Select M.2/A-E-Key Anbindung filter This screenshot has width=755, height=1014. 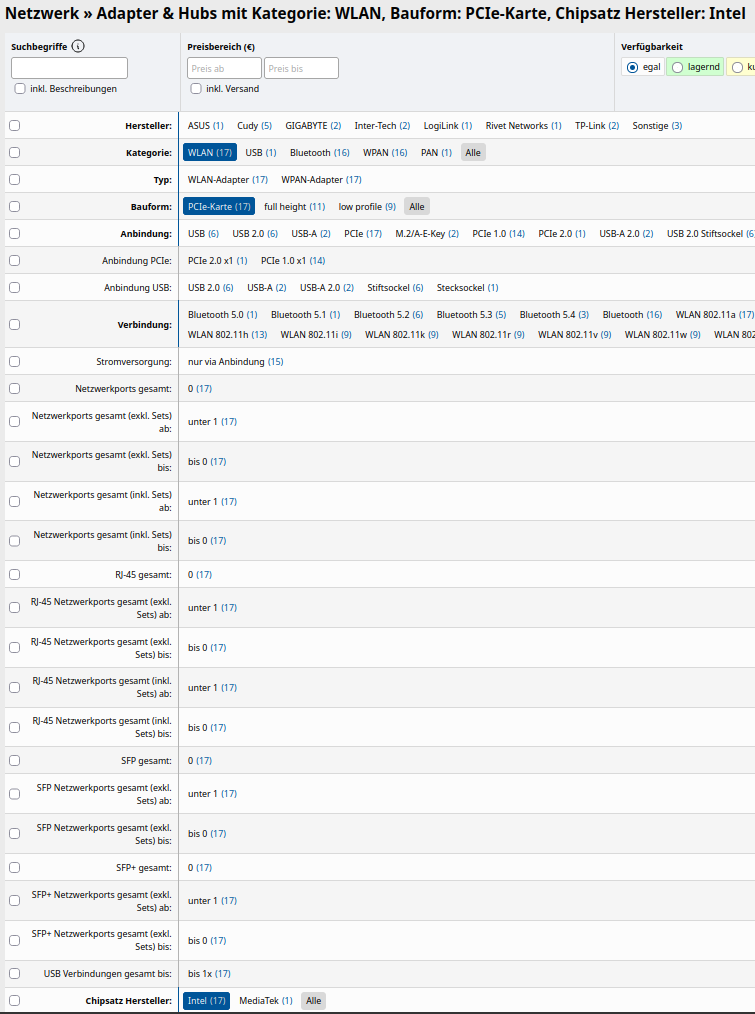(427, 233)
